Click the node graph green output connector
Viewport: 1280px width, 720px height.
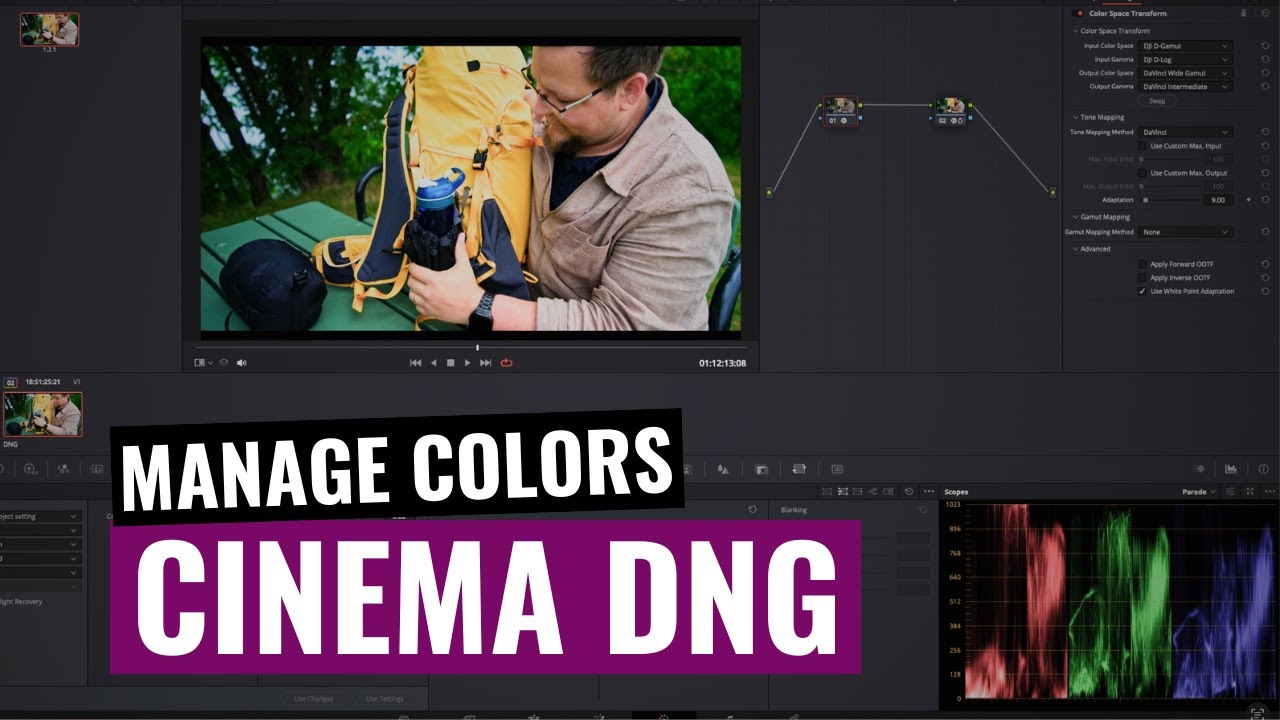(1052, 192)
